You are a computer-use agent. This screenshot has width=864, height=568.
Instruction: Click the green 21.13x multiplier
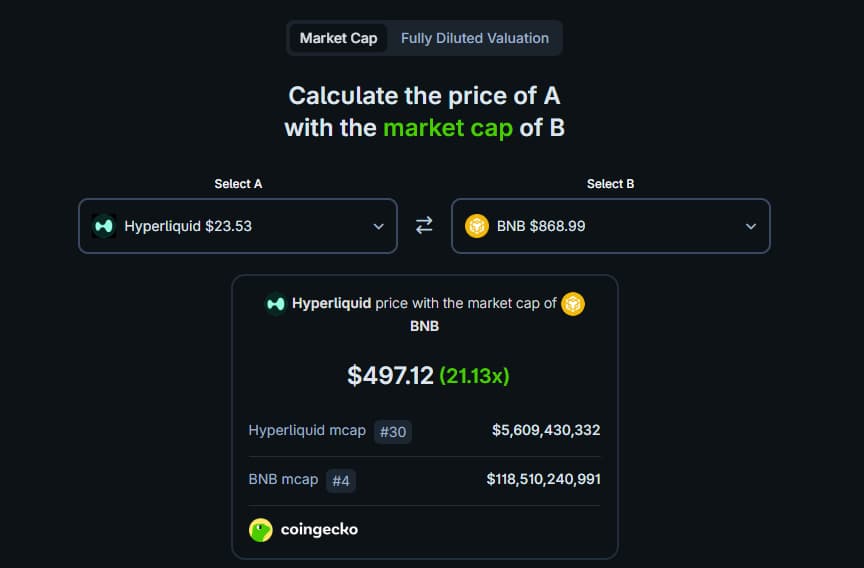(x=474, y=376)
